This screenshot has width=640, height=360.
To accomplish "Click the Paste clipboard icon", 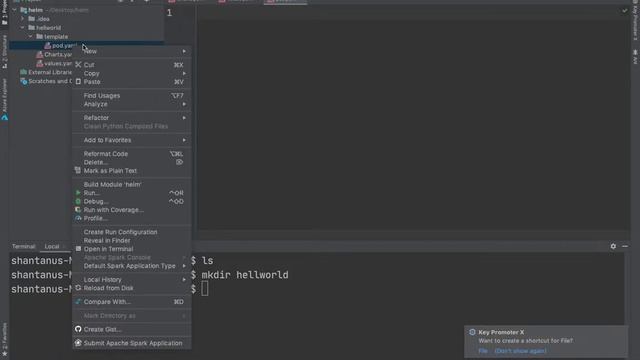I will pyautogui.click(x=78, y=82).
